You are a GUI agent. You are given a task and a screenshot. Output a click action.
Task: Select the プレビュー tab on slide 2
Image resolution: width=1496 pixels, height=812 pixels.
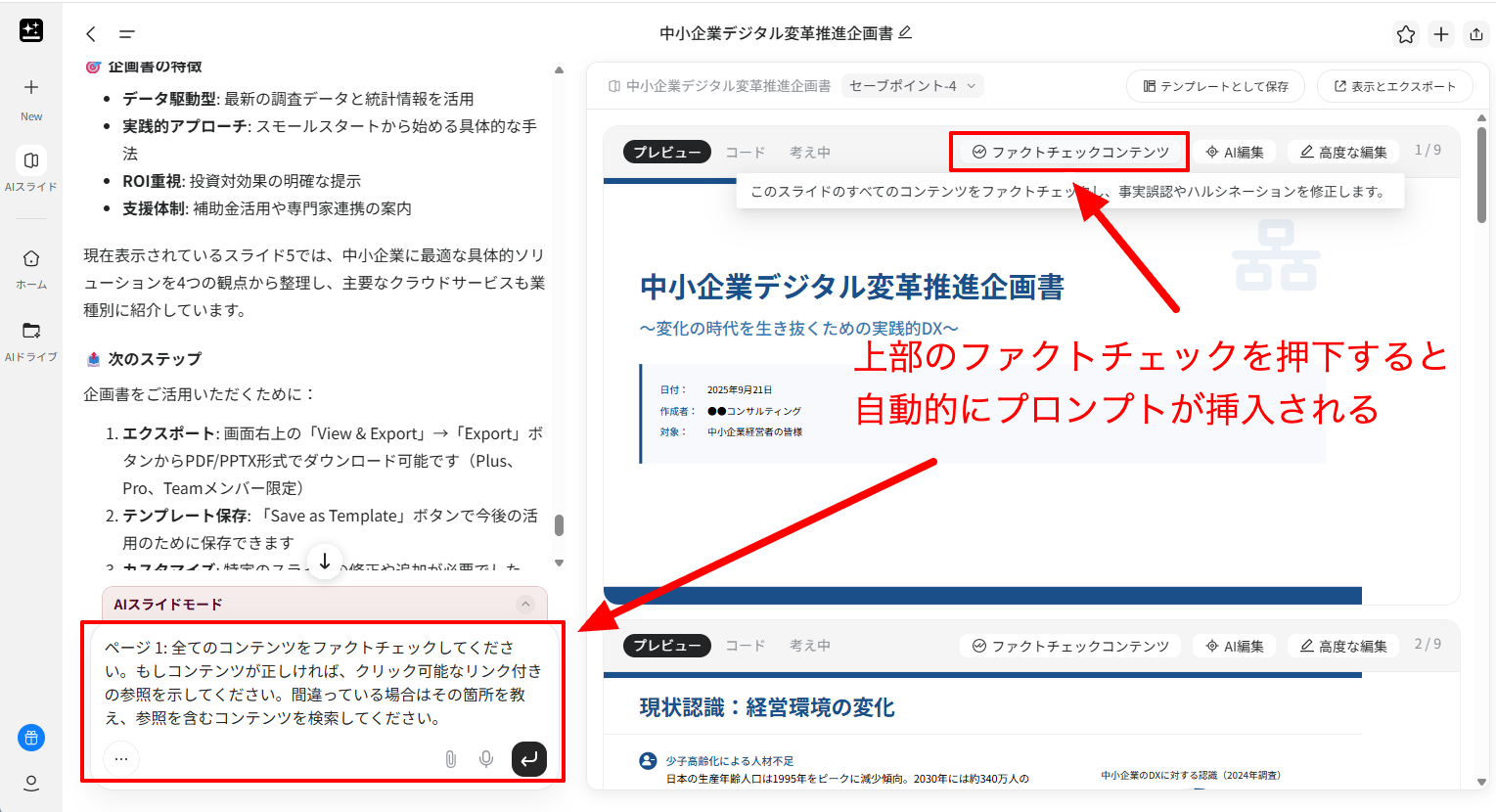click(x=666, y=645)
